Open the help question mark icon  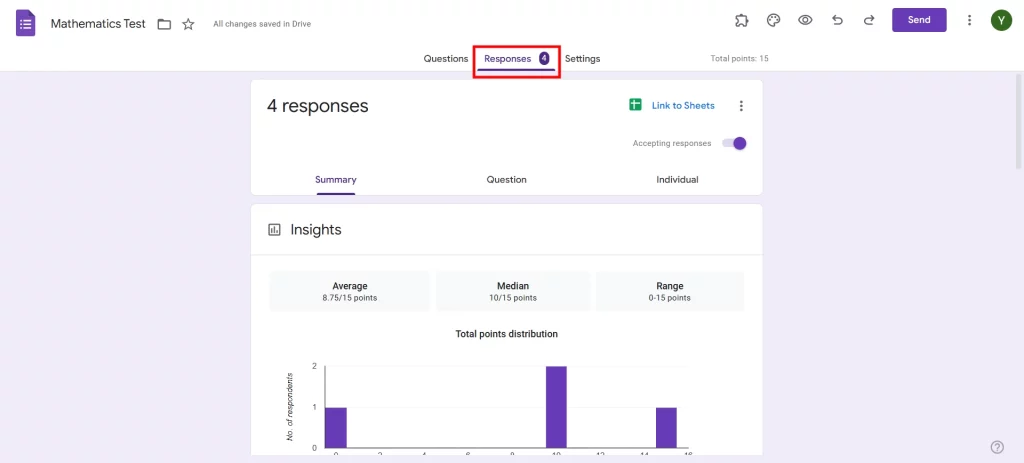pos(997,447)
